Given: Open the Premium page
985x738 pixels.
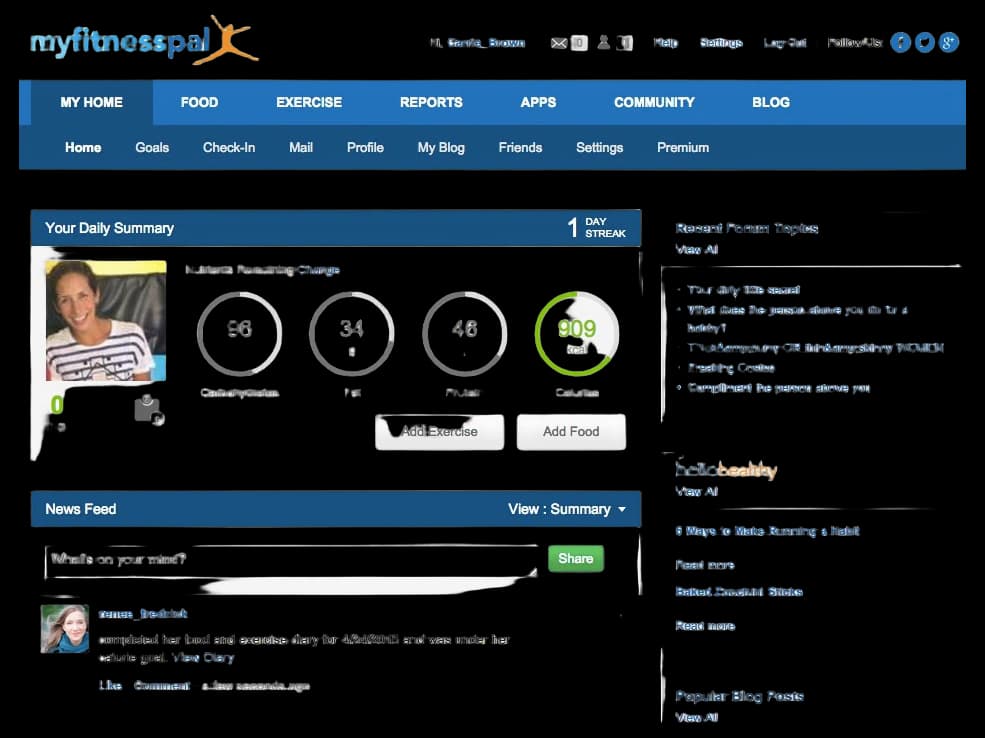Looking at the screenshot, I should [x=683, y=148].
